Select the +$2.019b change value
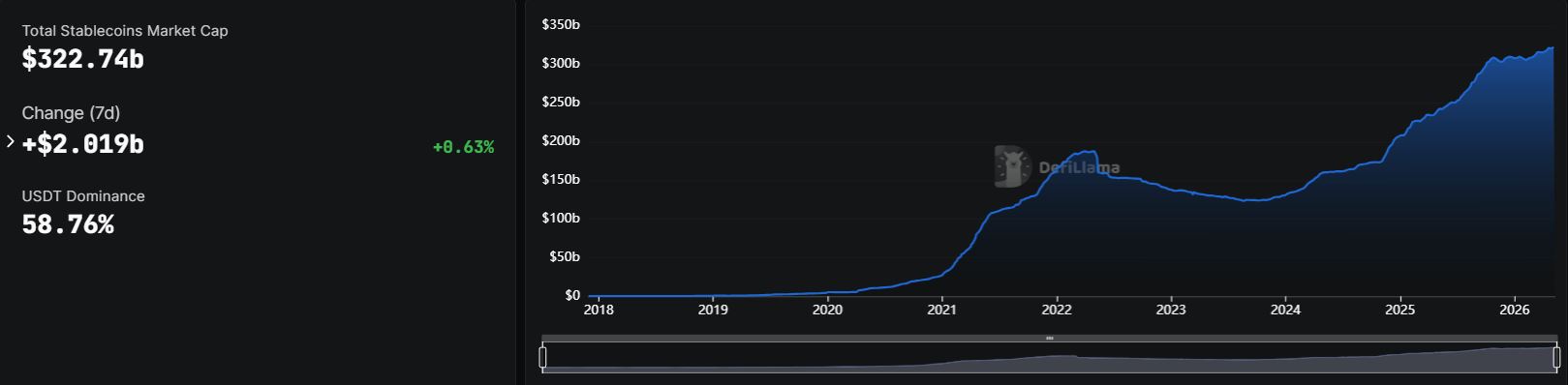Image resolution: width=1568 pixels, height=385 pixels. point(83,144)
